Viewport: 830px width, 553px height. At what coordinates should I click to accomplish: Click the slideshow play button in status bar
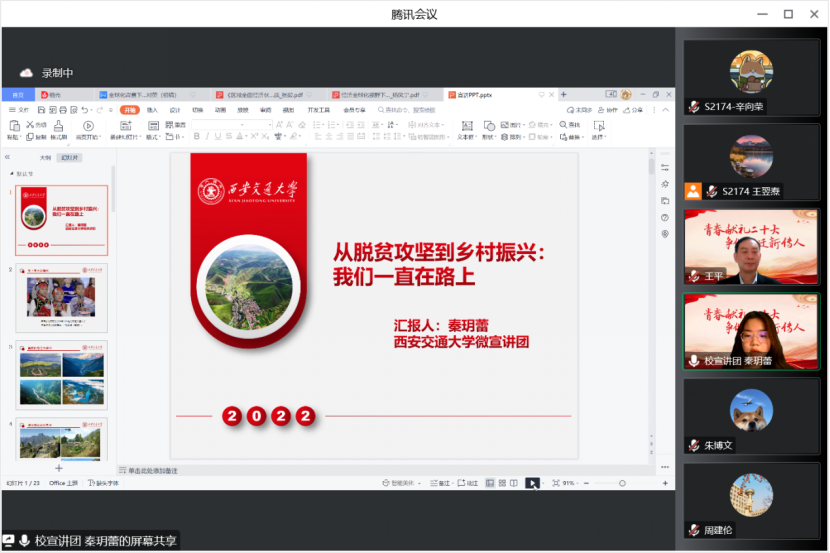(532, 483)
